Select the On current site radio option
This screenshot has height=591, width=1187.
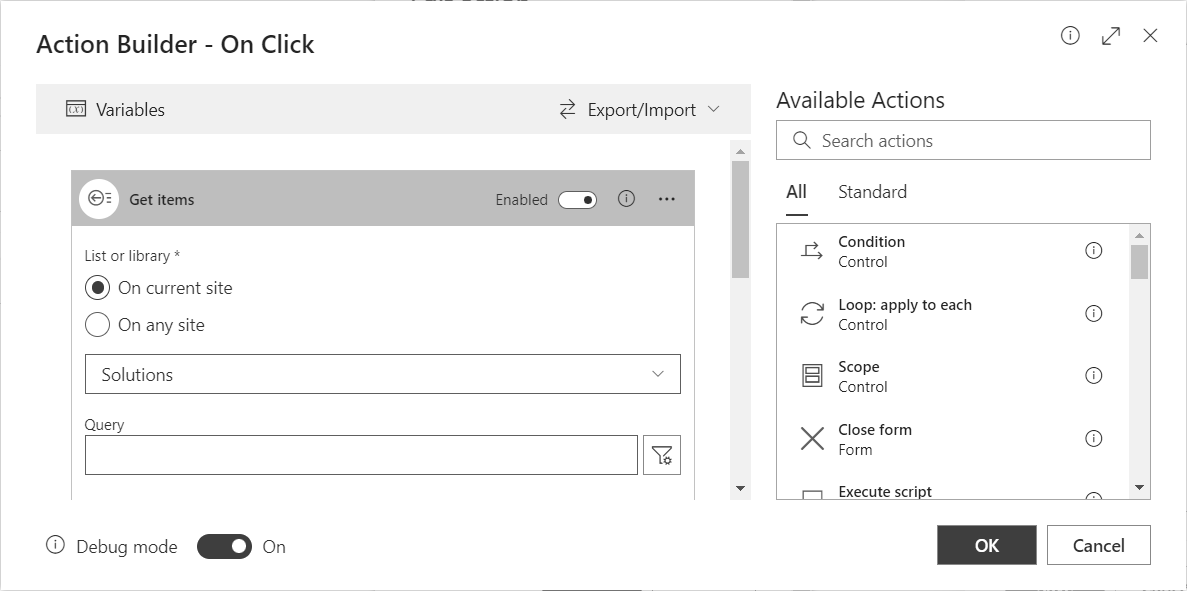97,288
